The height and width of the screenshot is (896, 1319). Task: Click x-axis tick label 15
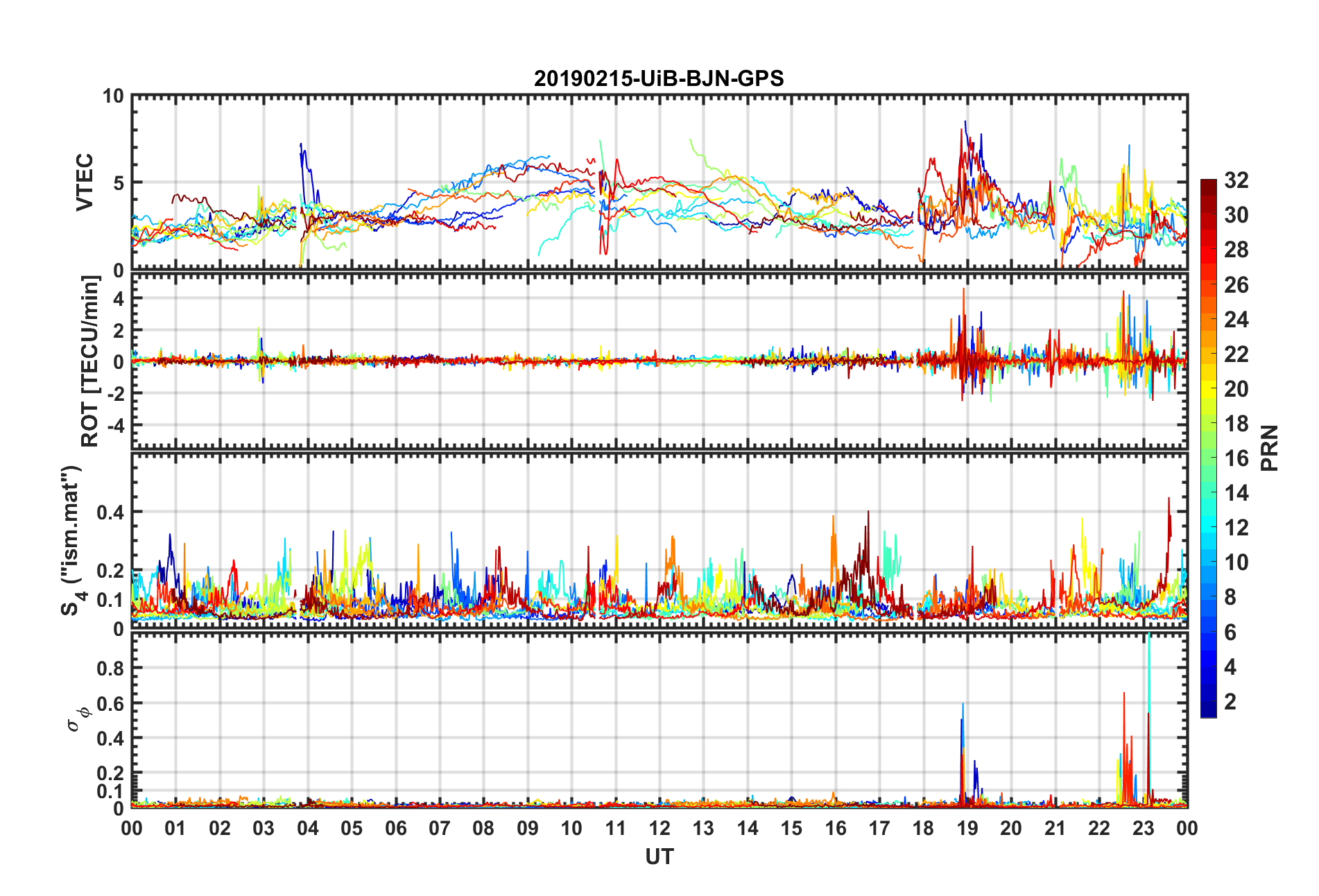pos(791,829)
